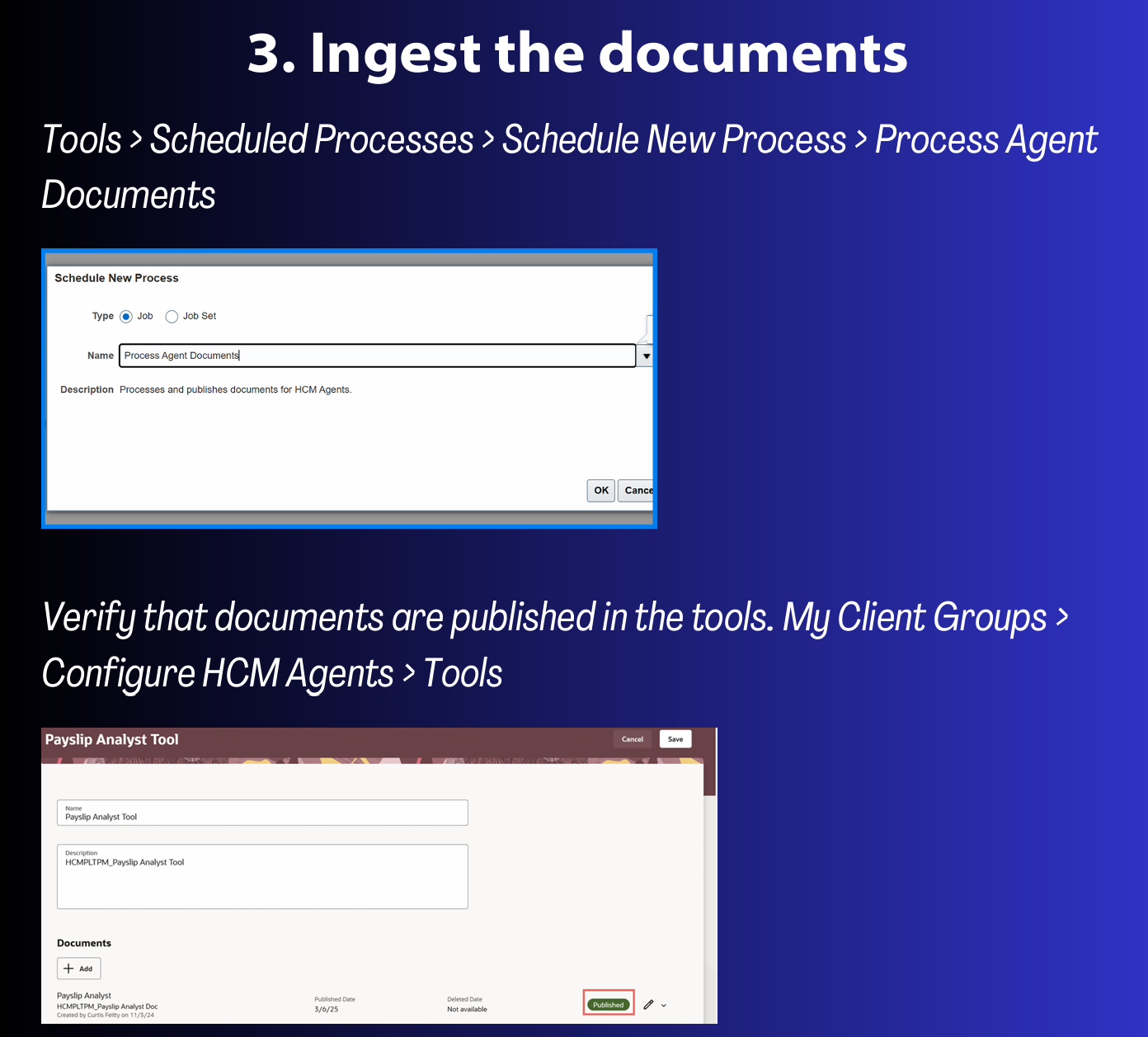Click the green Published status badge

coord(609,1005)
